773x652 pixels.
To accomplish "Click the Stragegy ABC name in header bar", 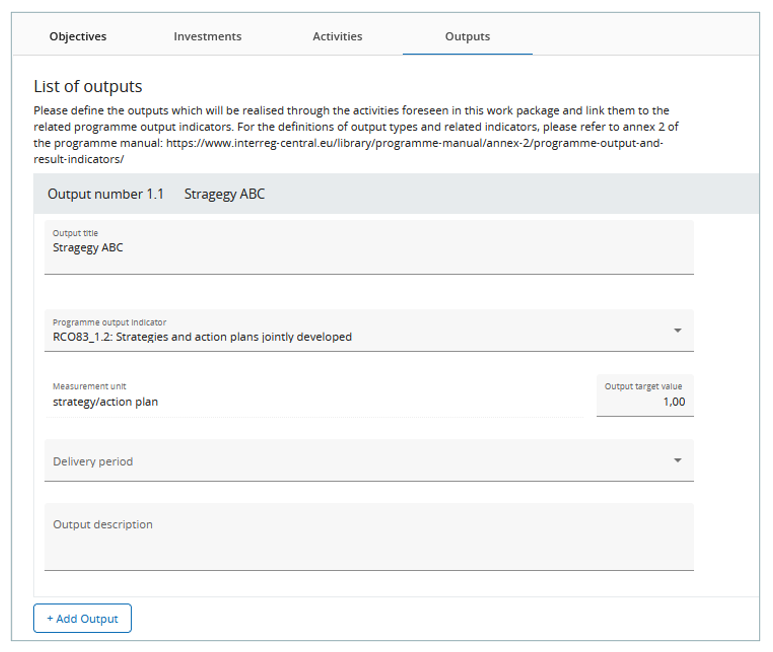I will click(x=224, y=194).
